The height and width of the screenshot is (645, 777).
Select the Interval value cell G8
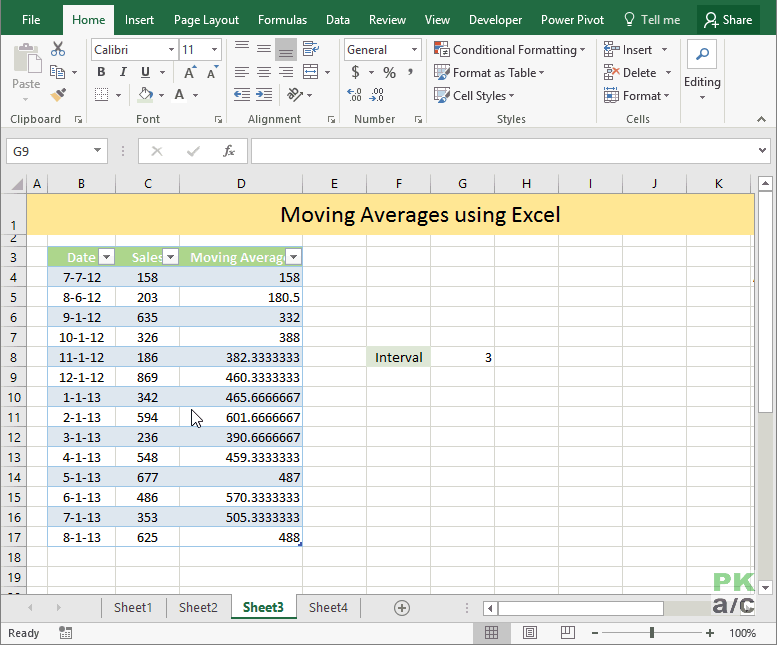[462, 357]
